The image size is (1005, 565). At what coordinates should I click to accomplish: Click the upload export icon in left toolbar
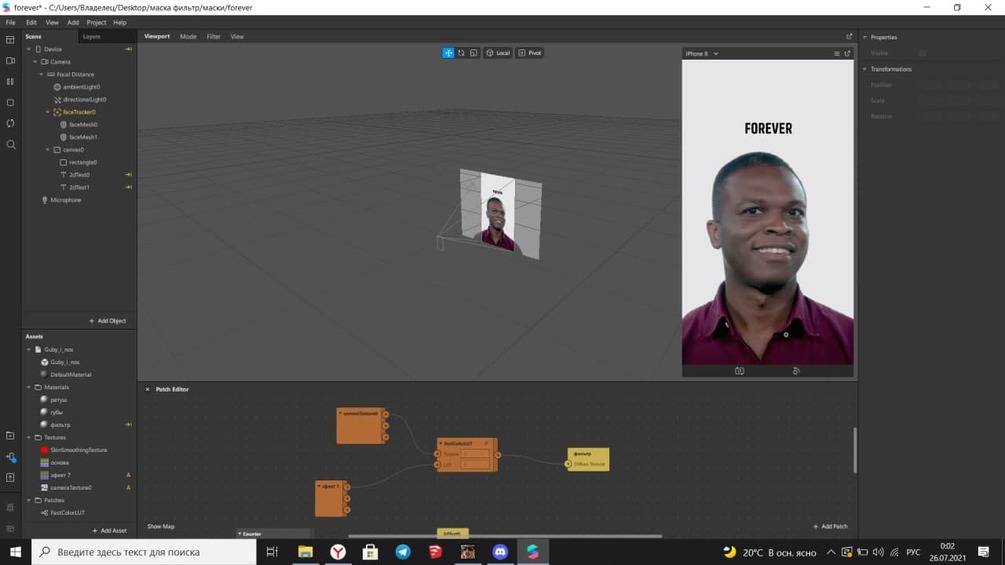10,478
